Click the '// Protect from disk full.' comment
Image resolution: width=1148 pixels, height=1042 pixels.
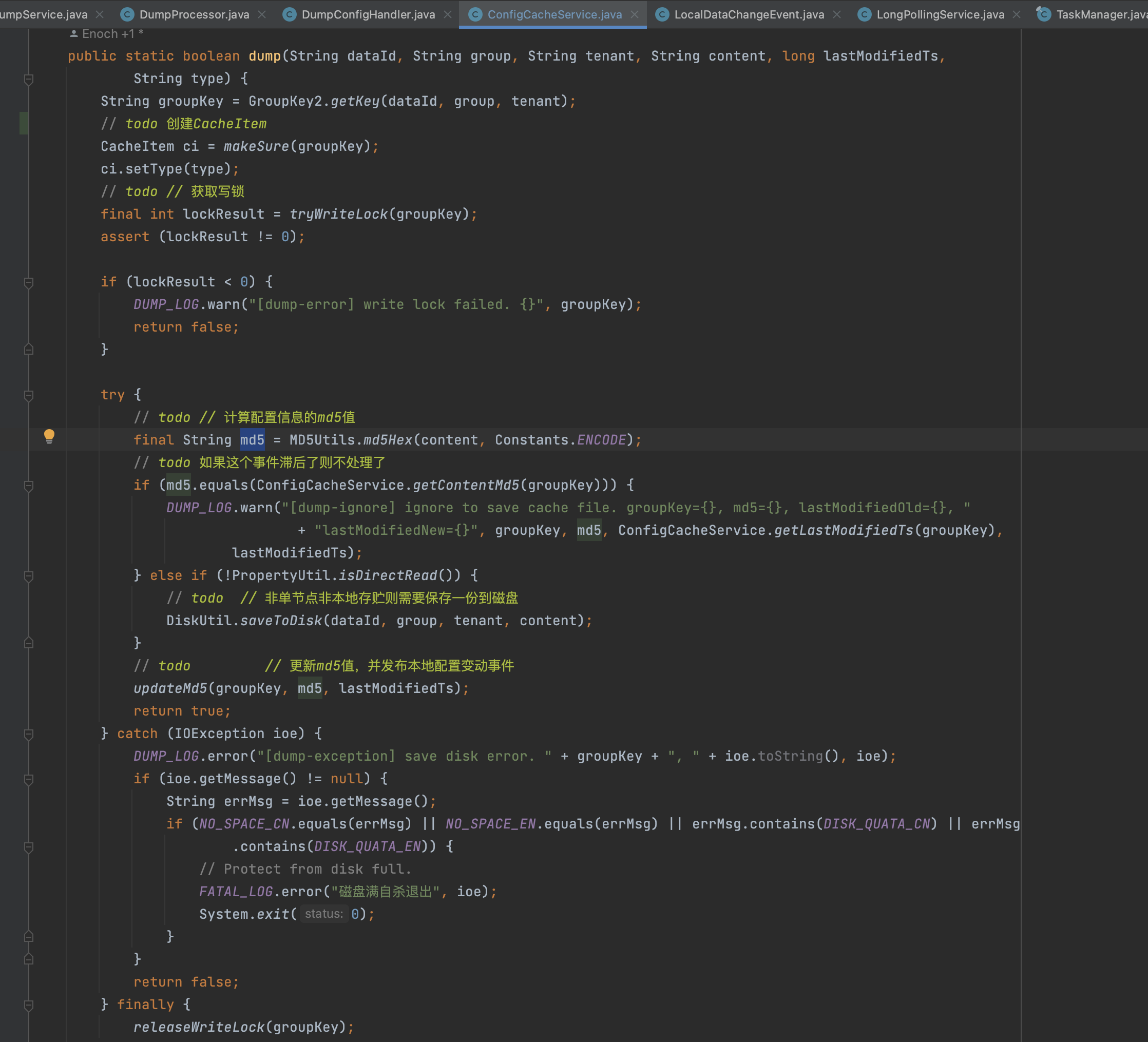click(x=305, y=870)
